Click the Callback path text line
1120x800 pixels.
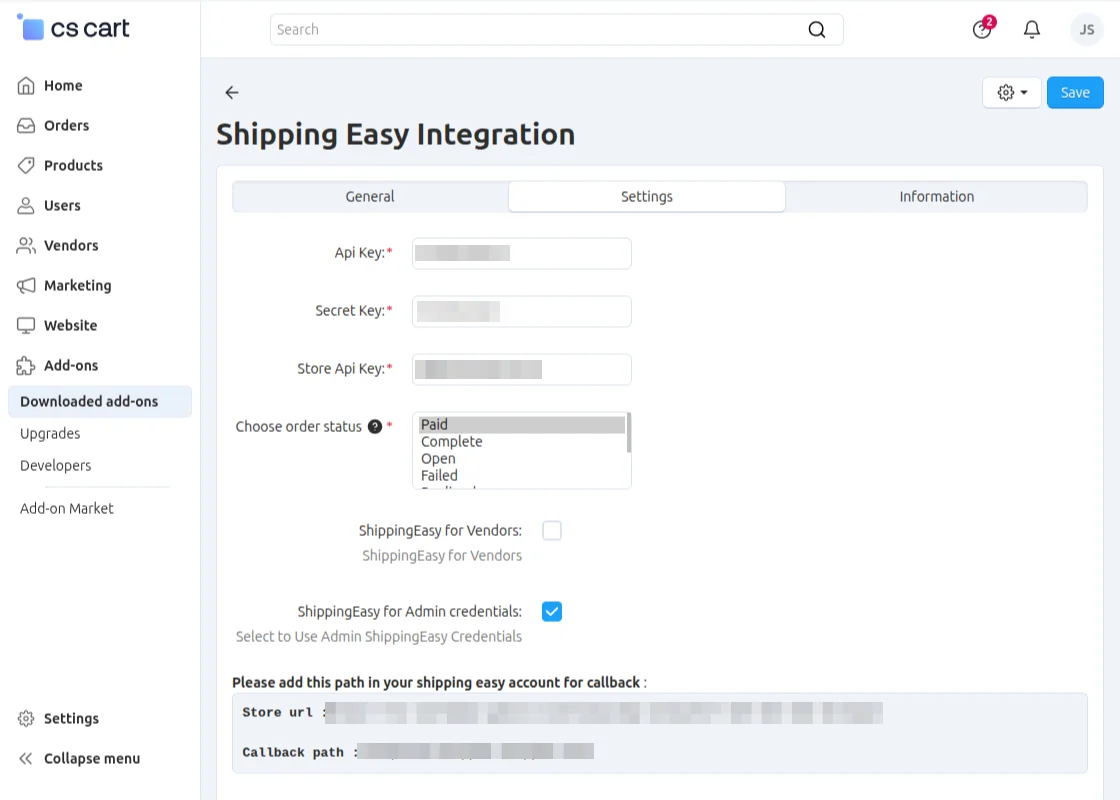coord(418,752)
